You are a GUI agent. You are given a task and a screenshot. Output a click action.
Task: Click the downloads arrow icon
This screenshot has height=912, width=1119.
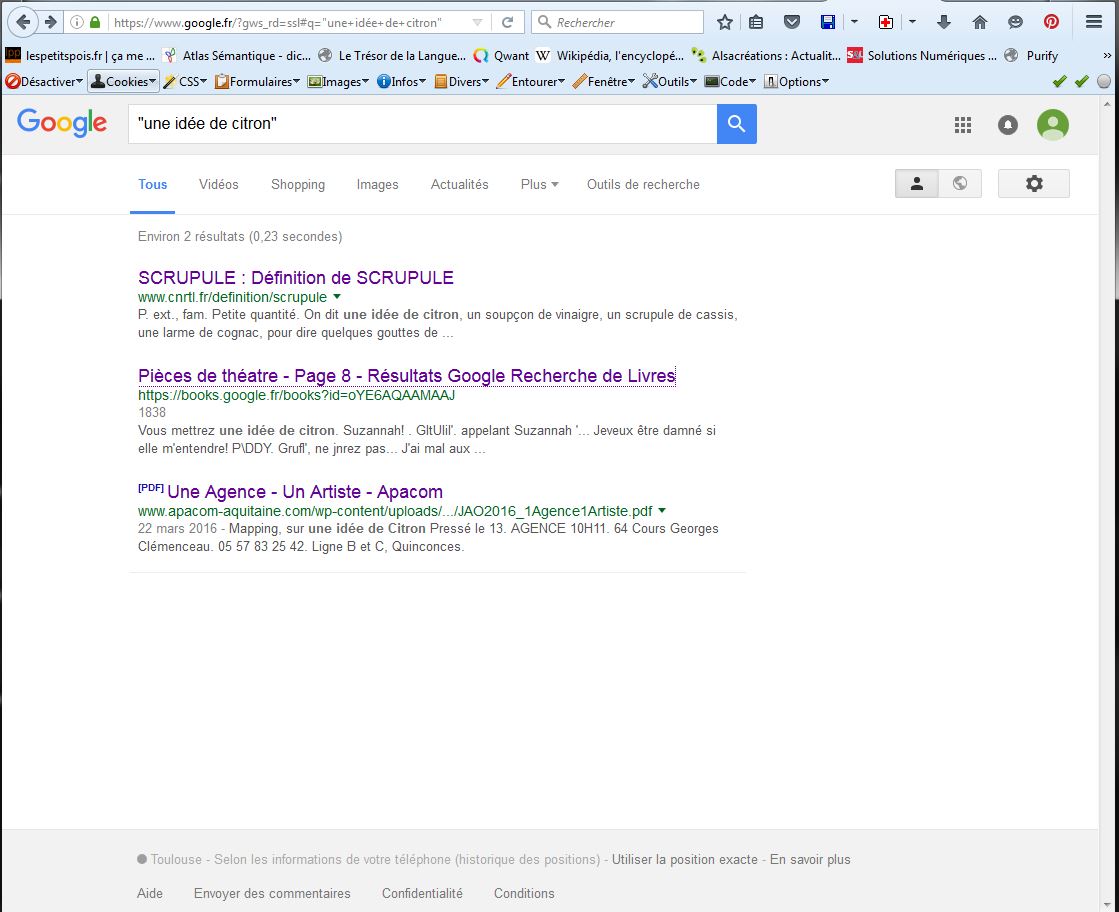click(945, 22)
